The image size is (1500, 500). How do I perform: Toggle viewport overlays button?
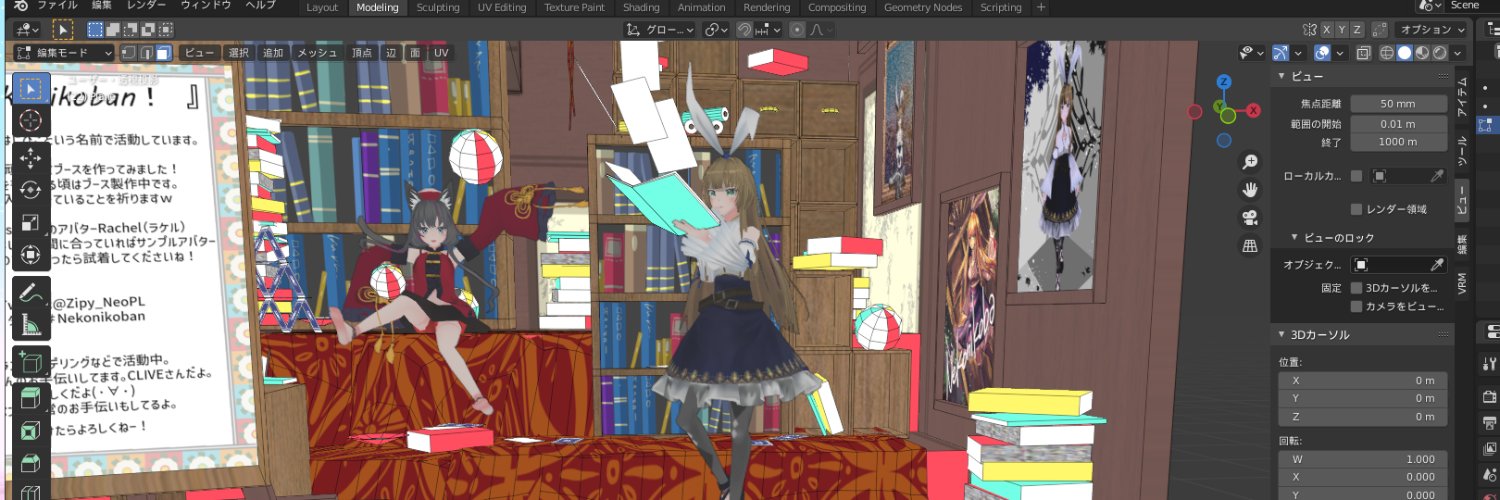pos(1322,53)
